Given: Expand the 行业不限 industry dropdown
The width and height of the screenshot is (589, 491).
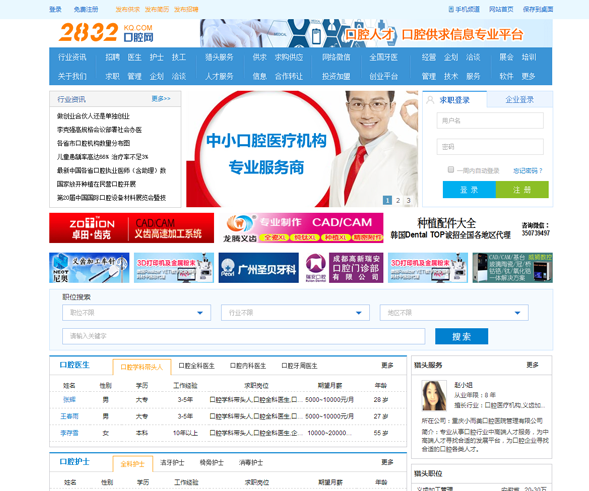Looking at the screenshot, I should tap(295, 313).
